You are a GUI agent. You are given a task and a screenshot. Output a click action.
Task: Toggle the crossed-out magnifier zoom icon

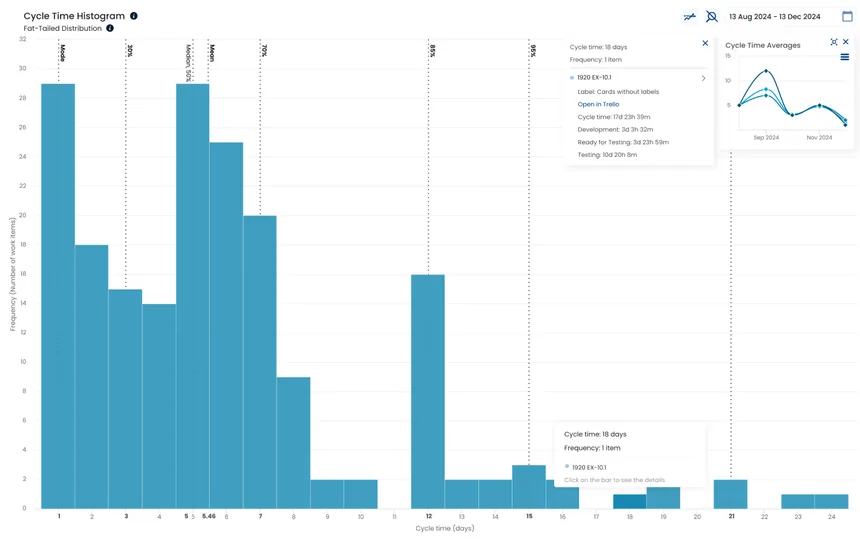(711, 16)
